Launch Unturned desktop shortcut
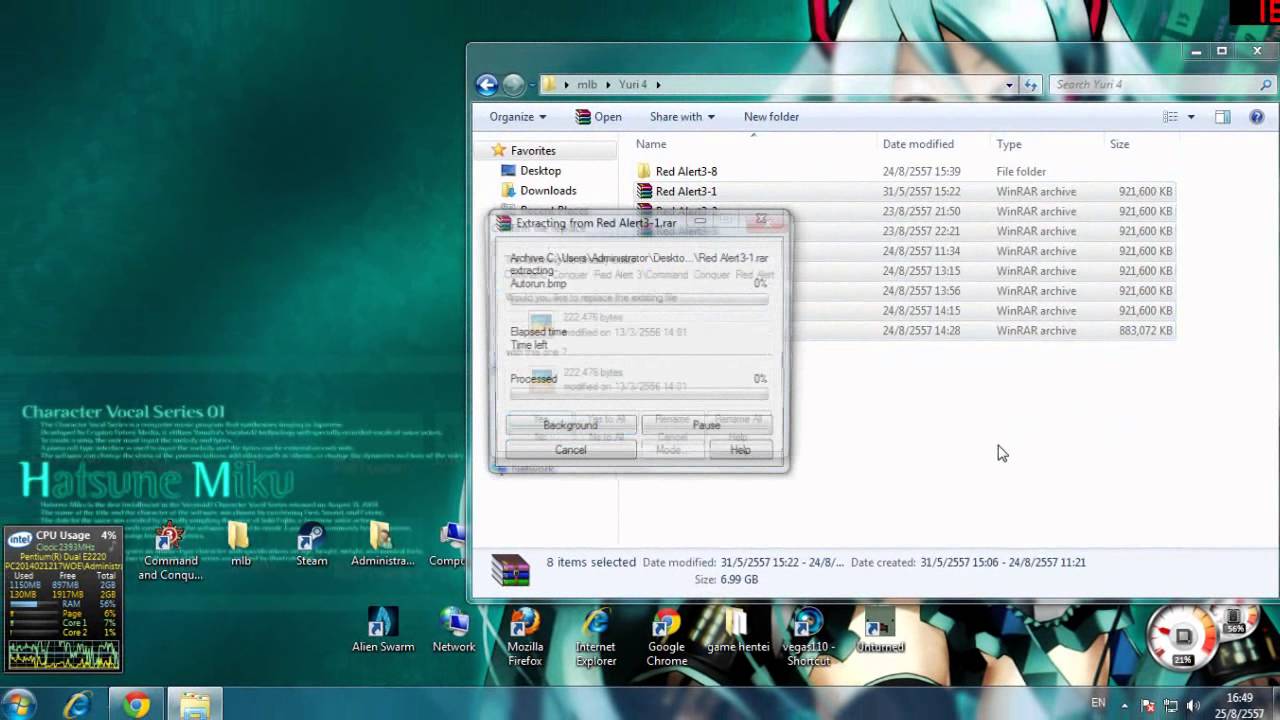 (880, 630)
